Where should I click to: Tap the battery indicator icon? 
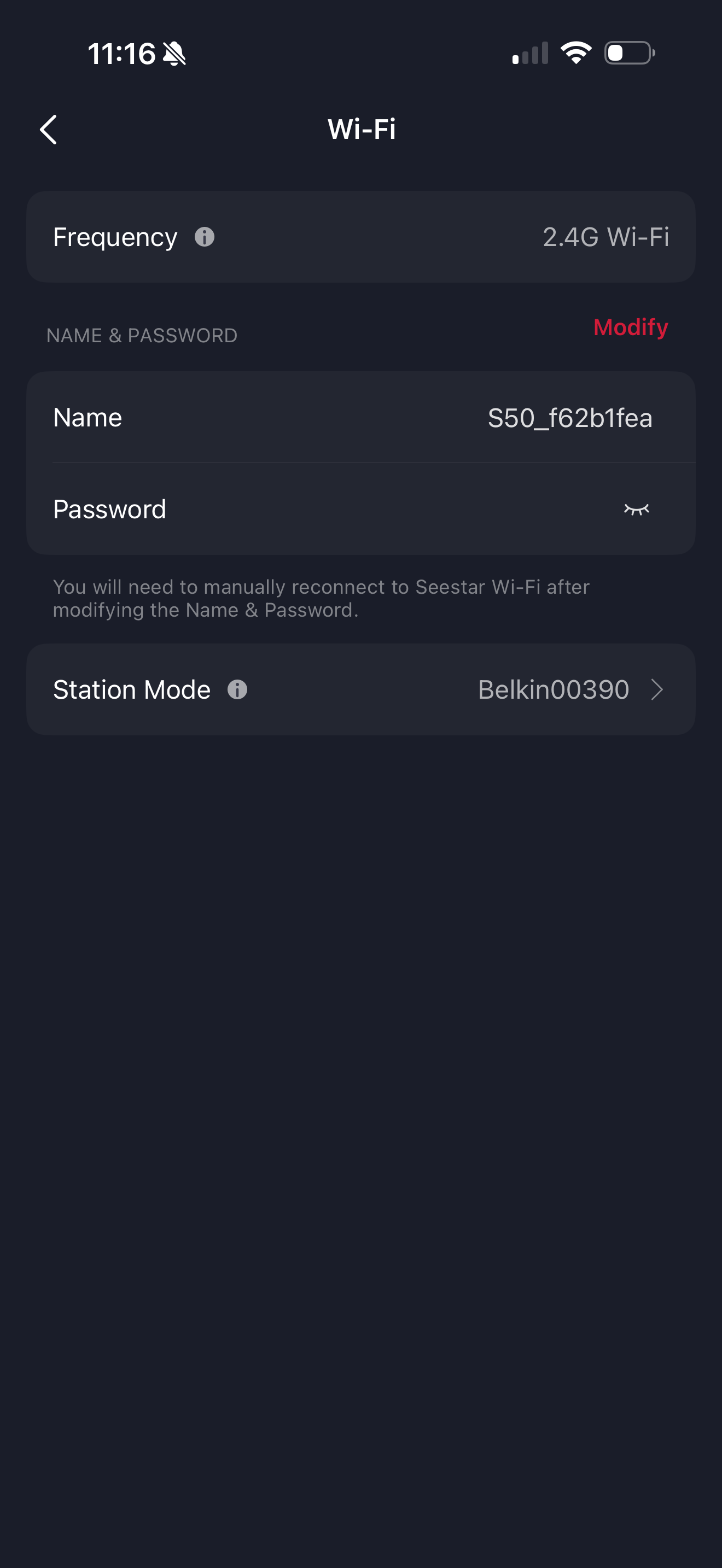pyautogui.click(x=629, y=53)
